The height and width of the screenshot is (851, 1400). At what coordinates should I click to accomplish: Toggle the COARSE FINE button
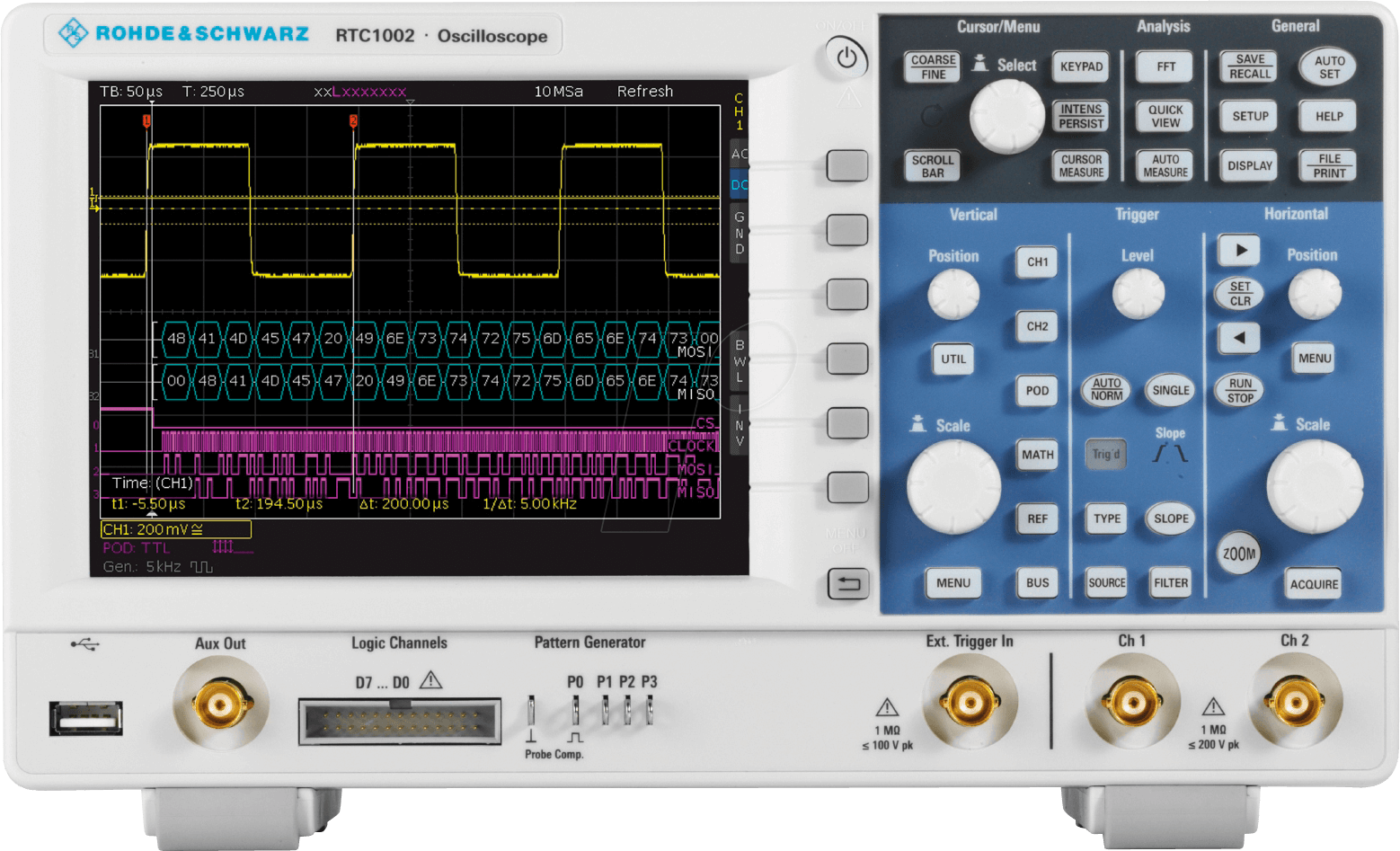click(933, 66)
